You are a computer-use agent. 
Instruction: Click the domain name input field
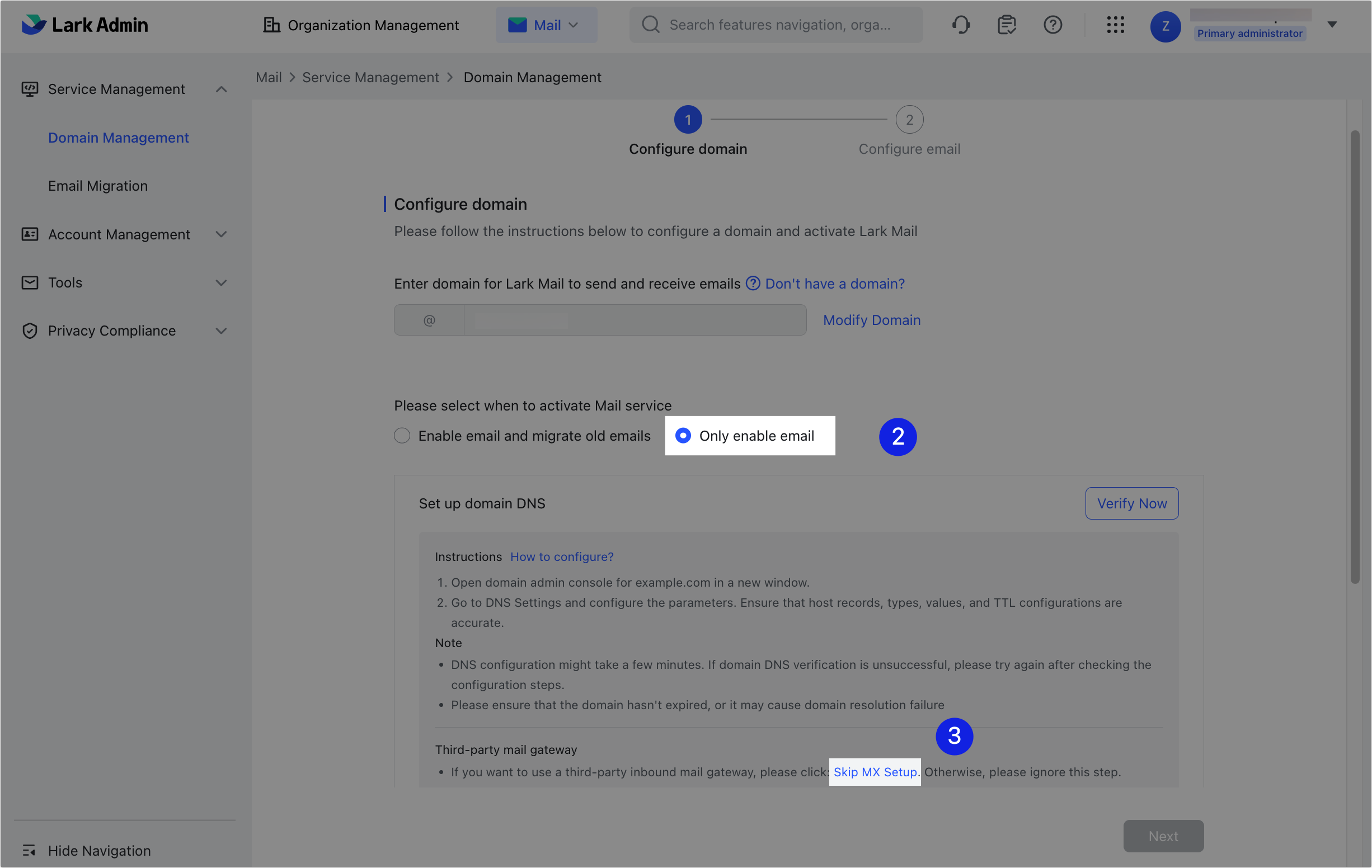click(634, 319)
